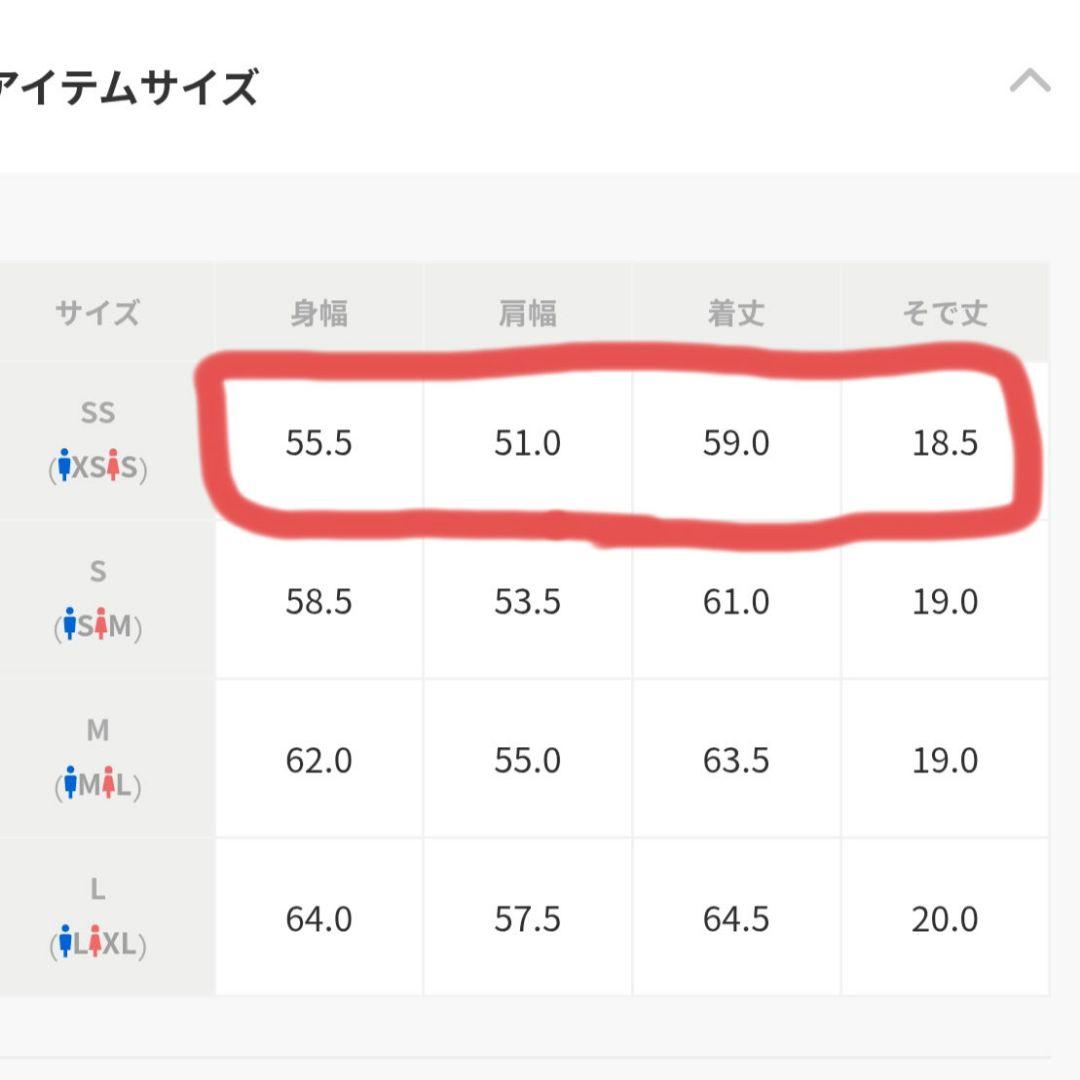Image resolution: width=1080 pixels, height=1080 pixels.
Task: Click the blue male icon in L row
Action: 65,941
